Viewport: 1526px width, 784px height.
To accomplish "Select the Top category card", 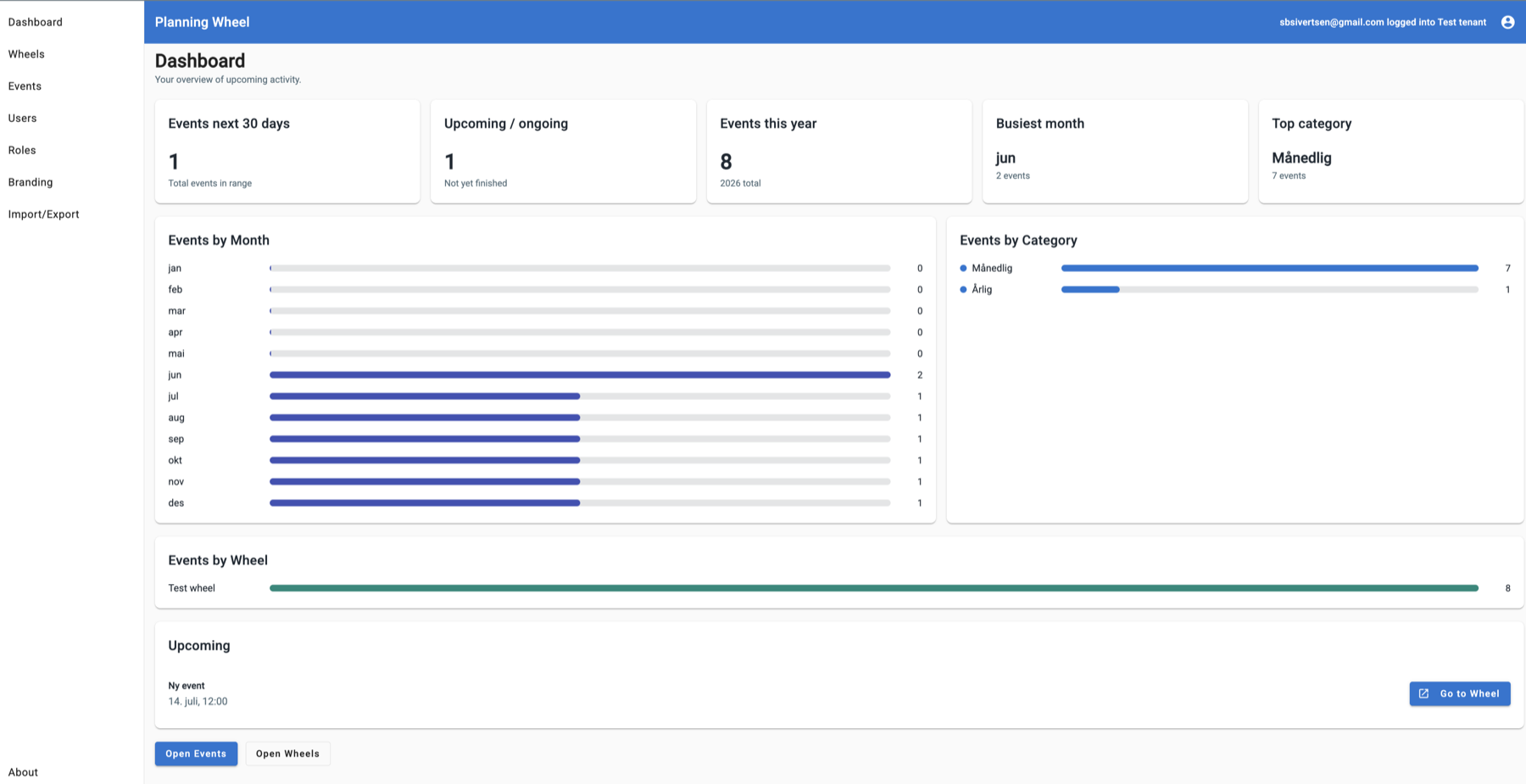I will point(1391,152).
